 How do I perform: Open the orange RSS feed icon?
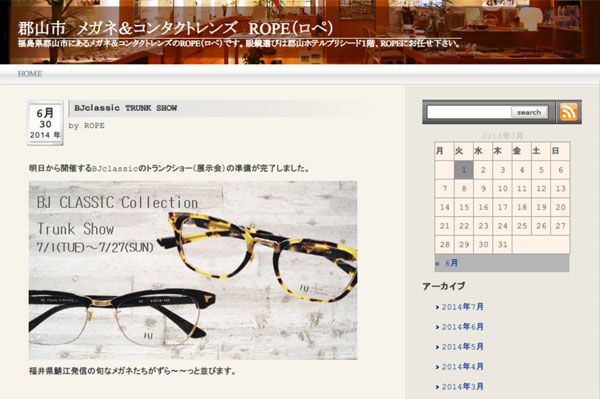pyautogui.click(x=569, y=112)
